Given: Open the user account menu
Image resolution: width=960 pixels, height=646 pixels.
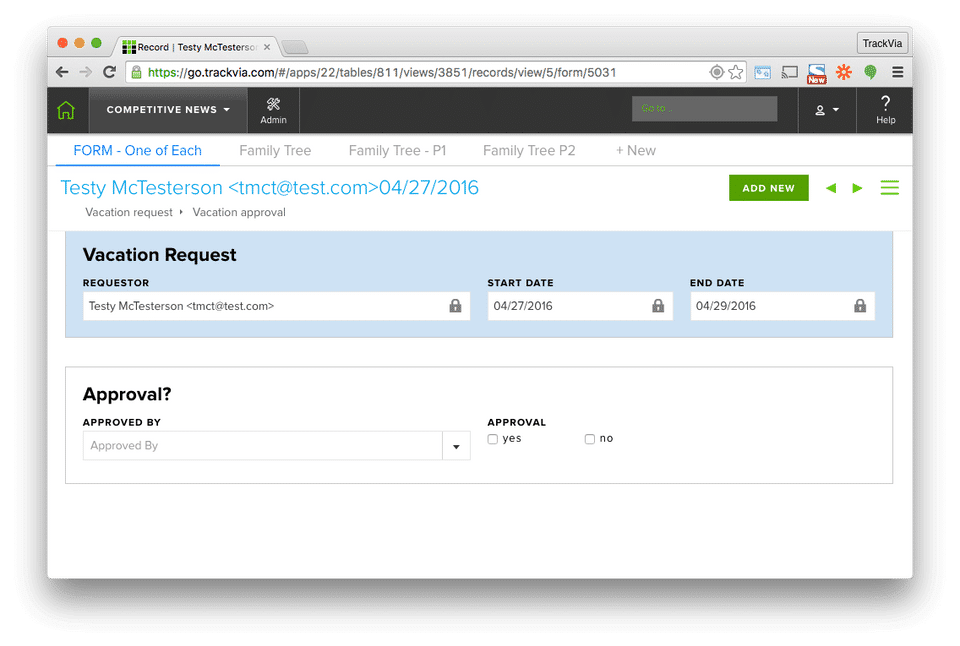Looking at the screenshot, I should (827, 110).
